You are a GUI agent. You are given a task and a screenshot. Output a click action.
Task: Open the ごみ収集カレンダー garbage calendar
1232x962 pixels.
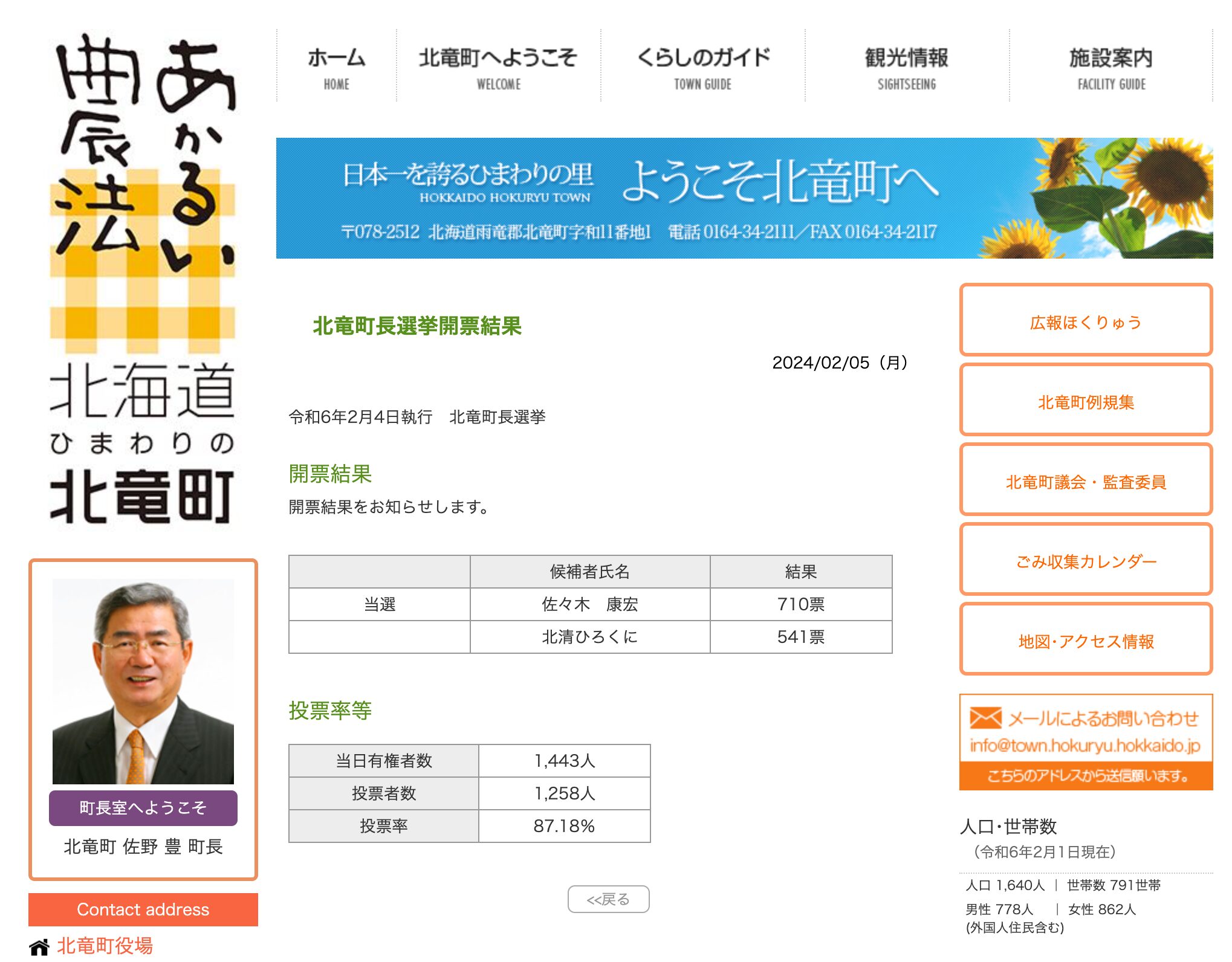tap(1085, 560)
